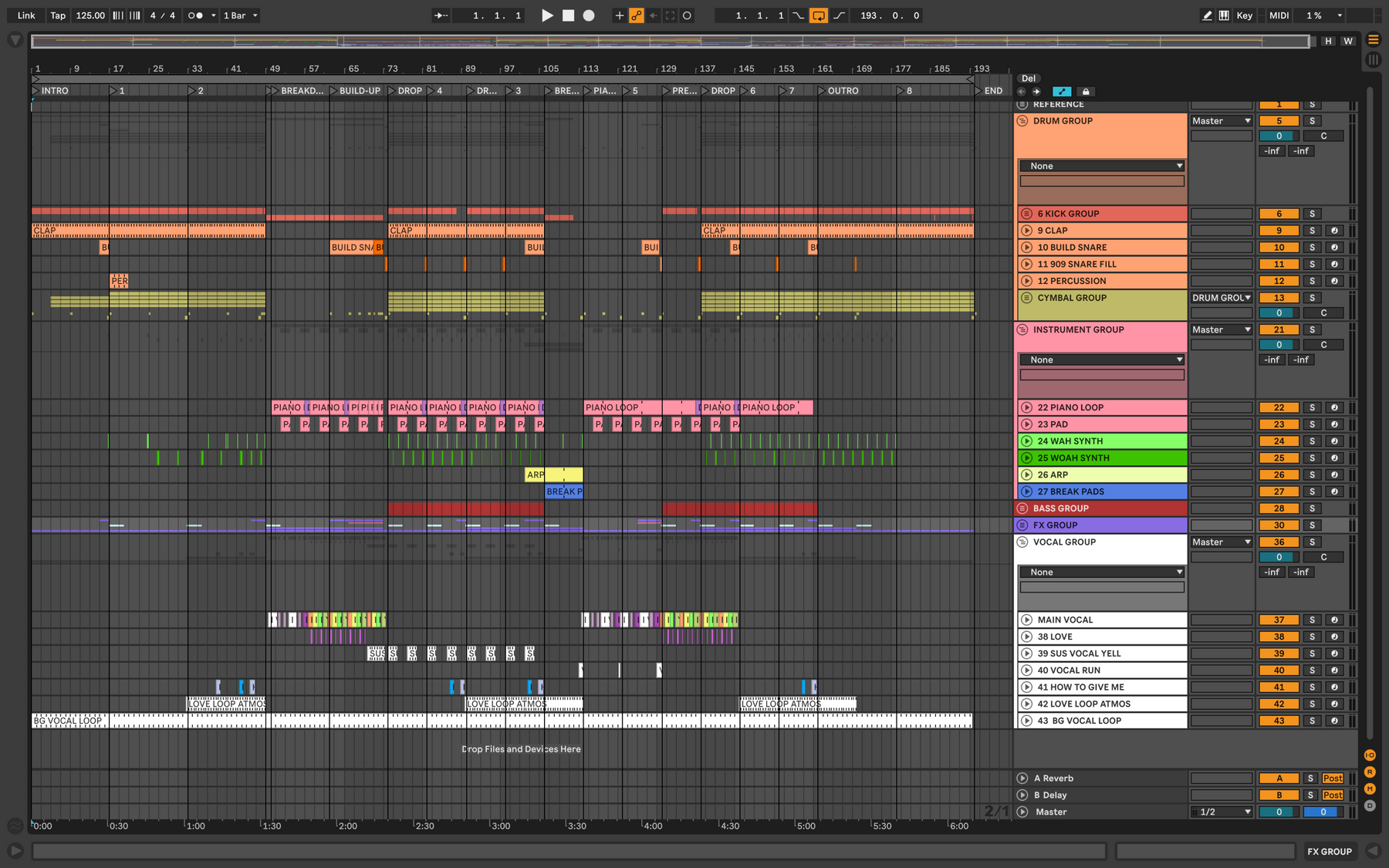Click the Del locator button
The height and width of the screenshot is (868, 1389).
tap(1029, 78)
